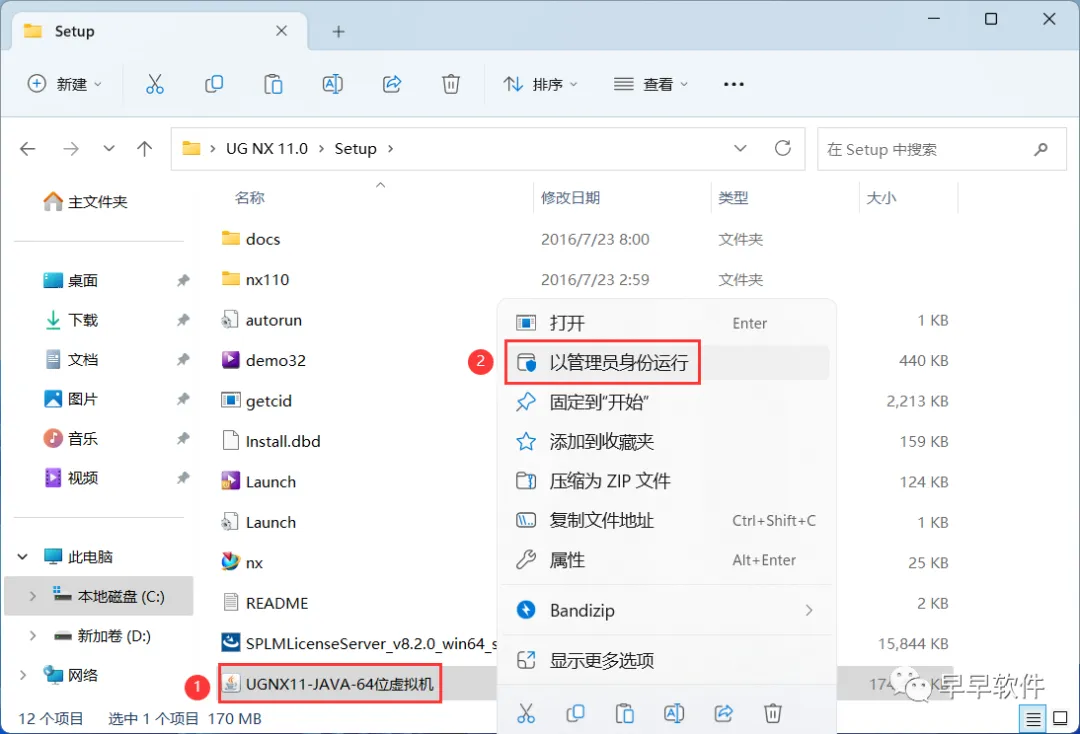Open 音乐 in the sidebar

[x=71, y=439]
